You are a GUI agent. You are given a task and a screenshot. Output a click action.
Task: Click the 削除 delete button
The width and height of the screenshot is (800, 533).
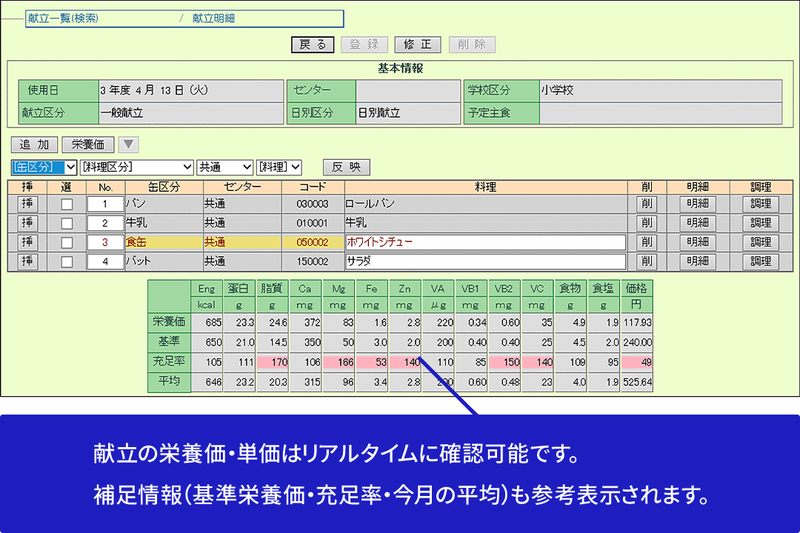click(472, 44)
